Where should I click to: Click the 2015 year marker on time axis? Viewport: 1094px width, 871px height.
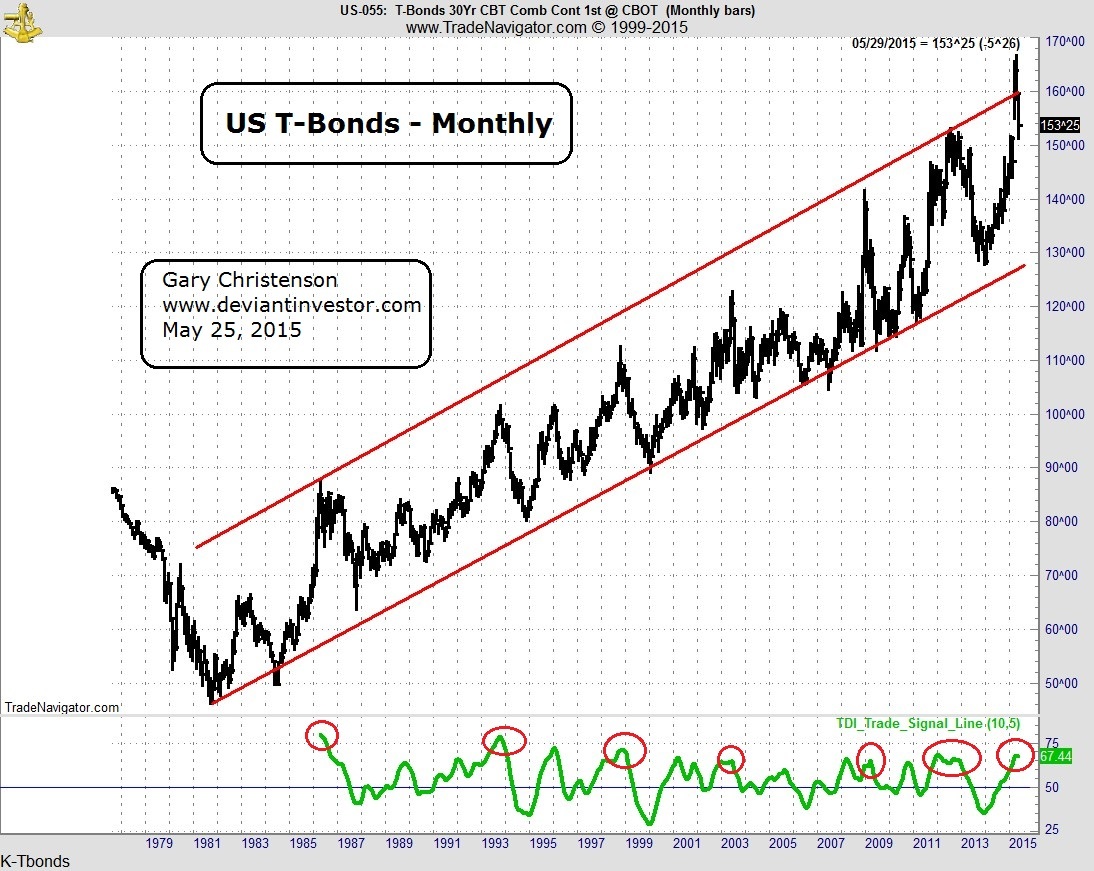click(x=1023, y=842)
